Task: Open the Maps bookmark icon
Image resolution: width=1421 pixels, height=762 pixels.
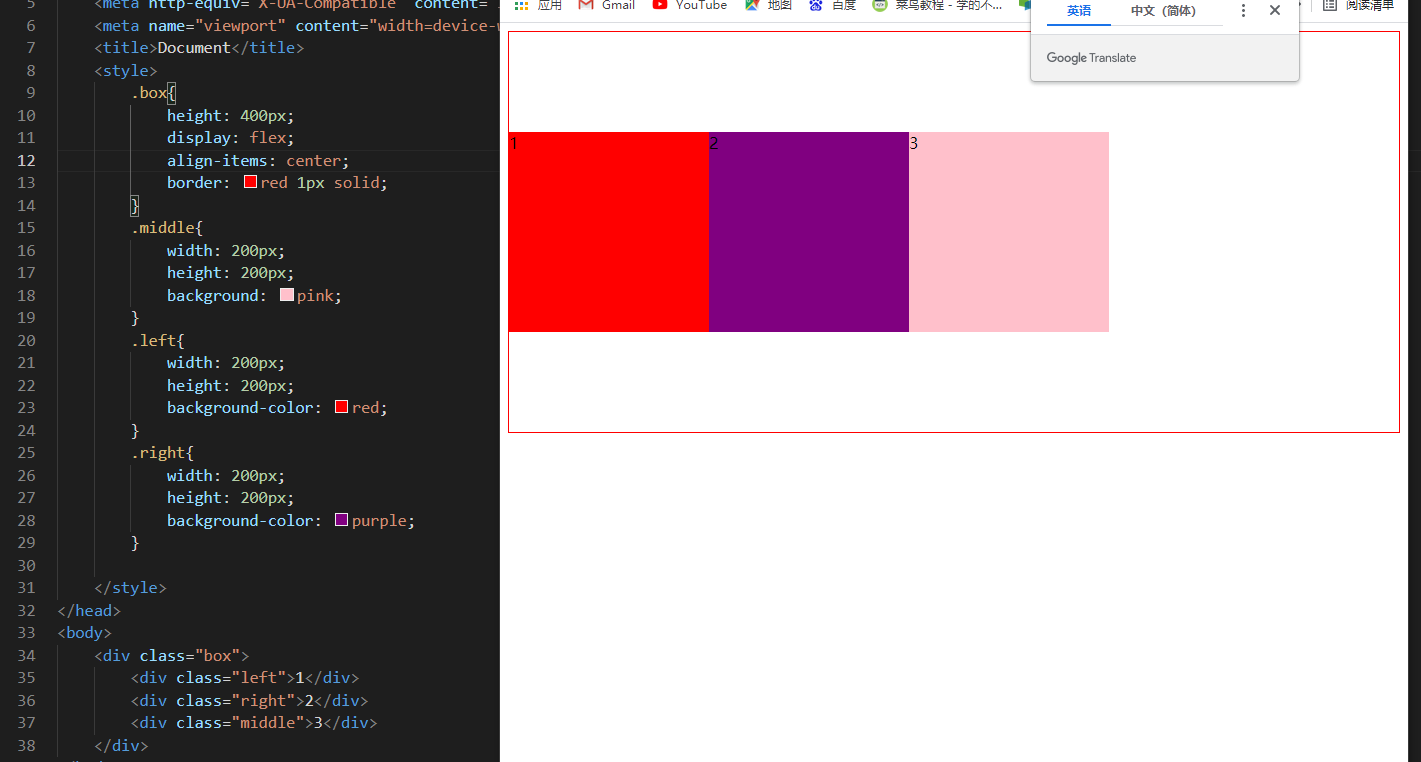Action: tap(752, 5)
